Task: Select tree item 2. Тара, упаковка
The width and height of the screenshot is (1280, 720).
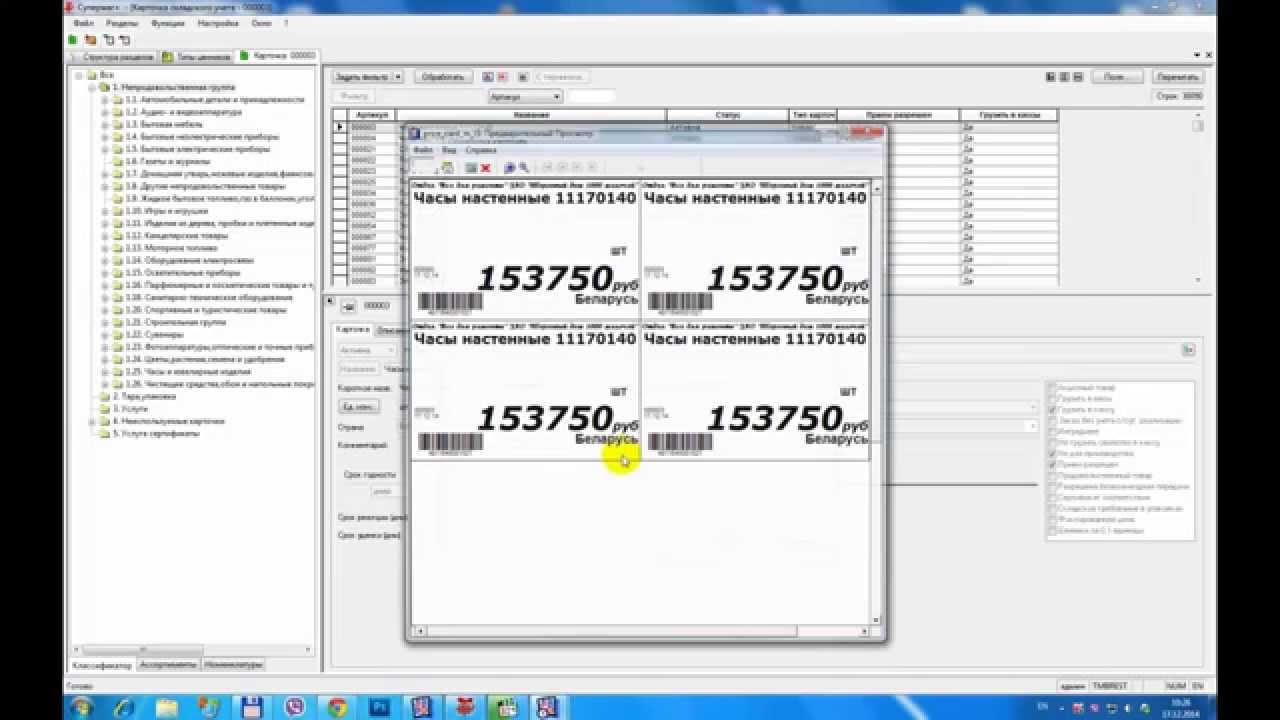Action: pyautogui.click(x=144, y=396)
